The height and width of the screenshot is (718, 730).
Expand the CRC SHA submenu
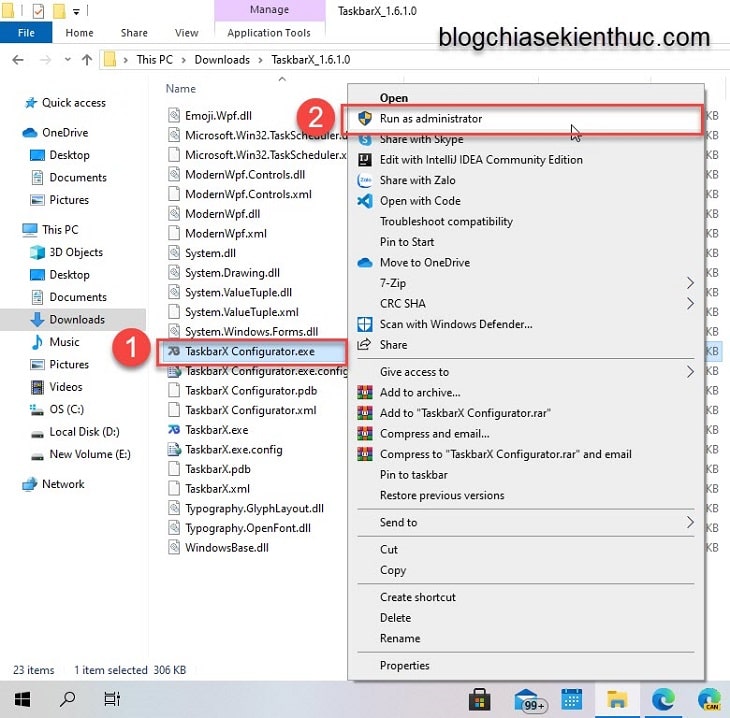pyautogui.click(x=690, y=303)
